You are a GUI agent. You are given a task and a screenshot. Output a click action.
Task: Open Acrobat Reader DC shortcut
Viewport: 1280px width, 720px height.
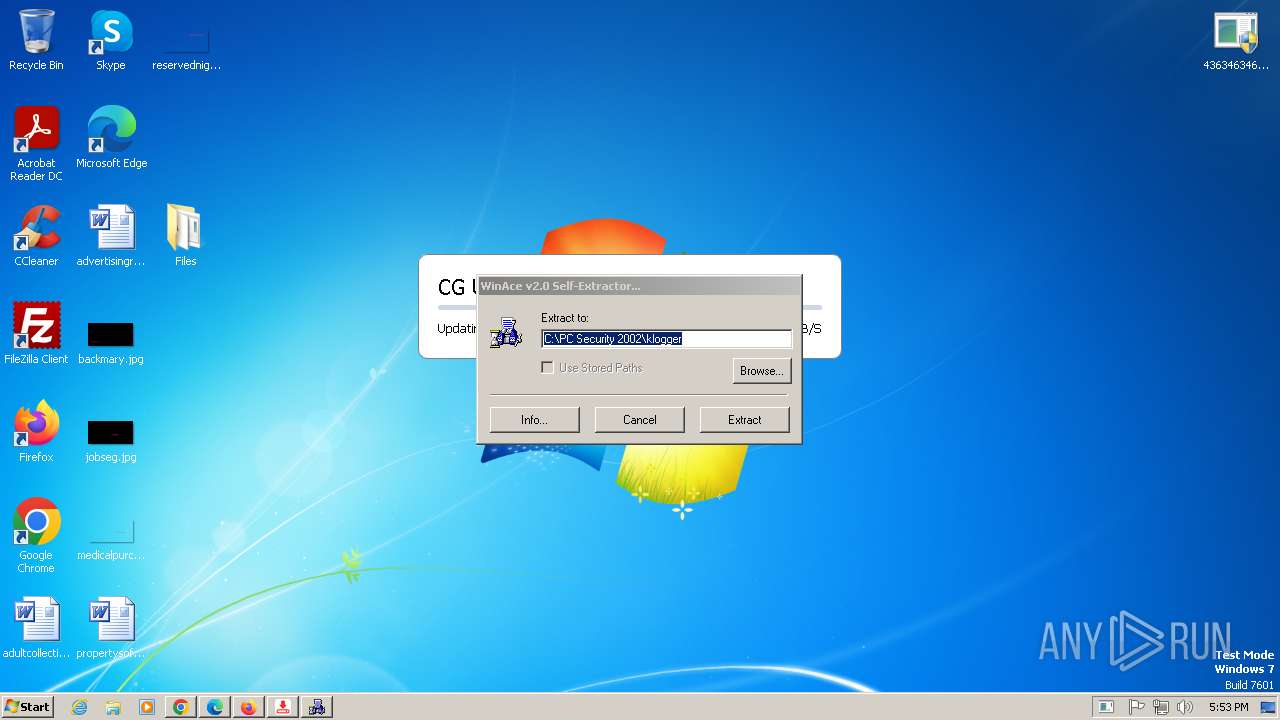coord(36,143)
